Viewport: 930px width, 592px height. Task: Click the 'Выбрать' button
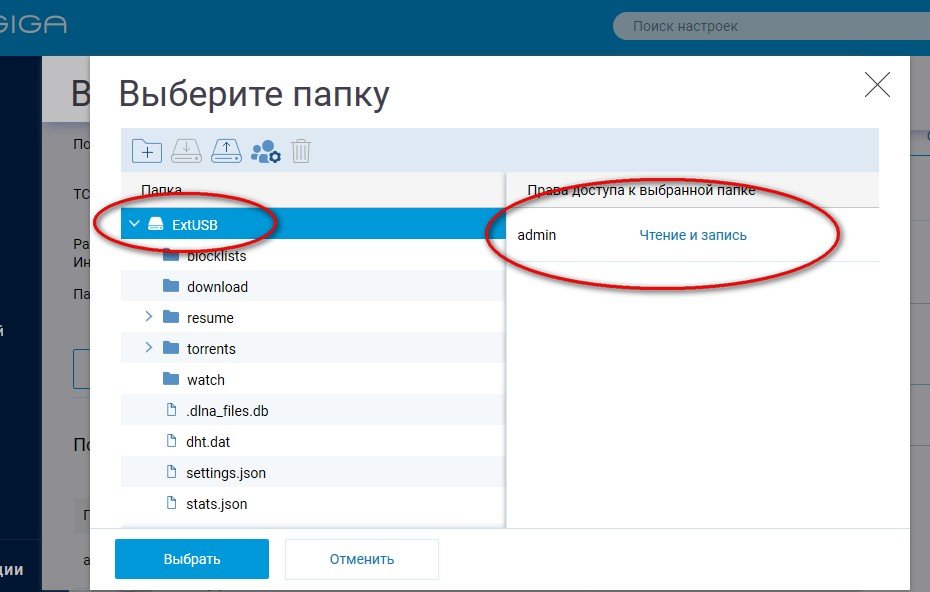click(192, 559)
